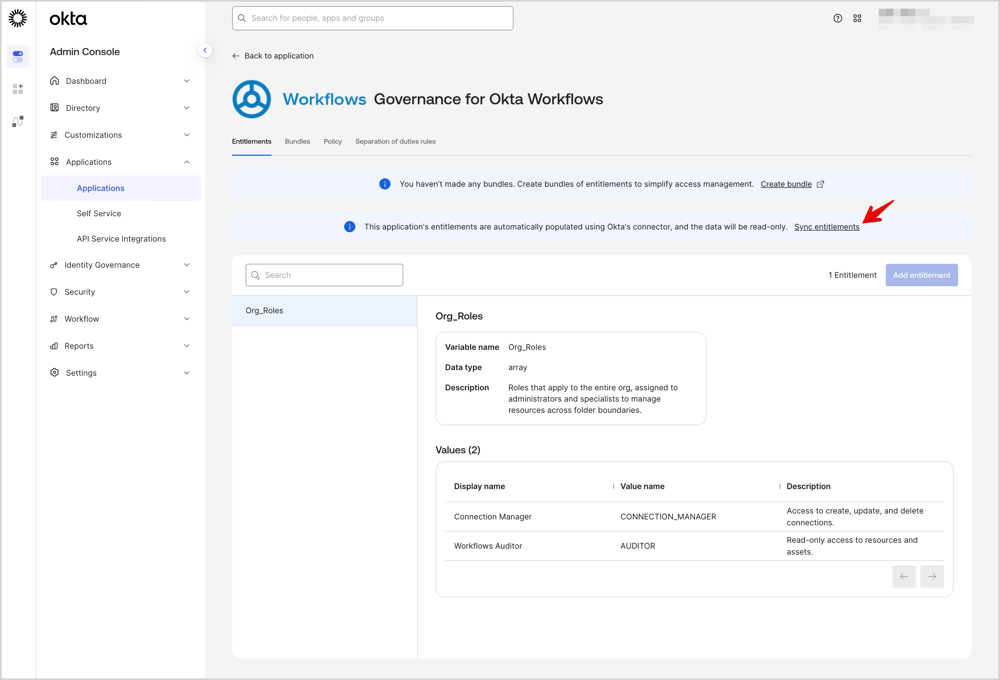Image resolution: width=1000 pixels, height=680 pixels.
Task: Expand the Dashboard menu chevron
Action: click(187, 81)
